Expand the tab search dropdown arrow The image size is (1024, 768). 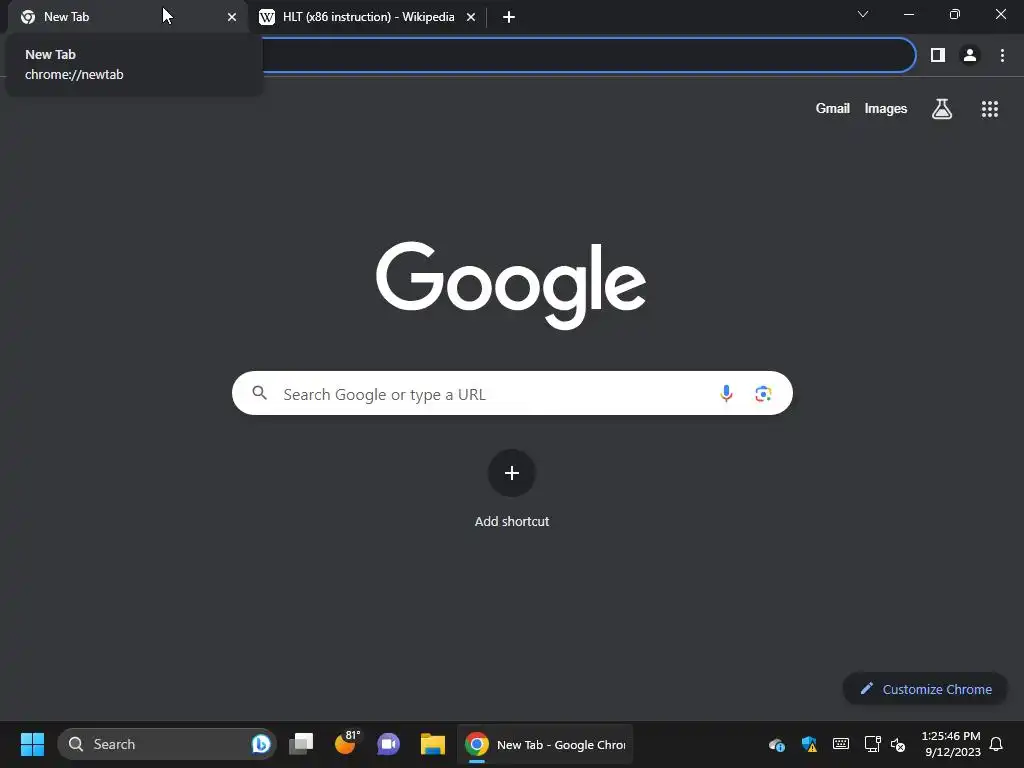coord(863,14)
